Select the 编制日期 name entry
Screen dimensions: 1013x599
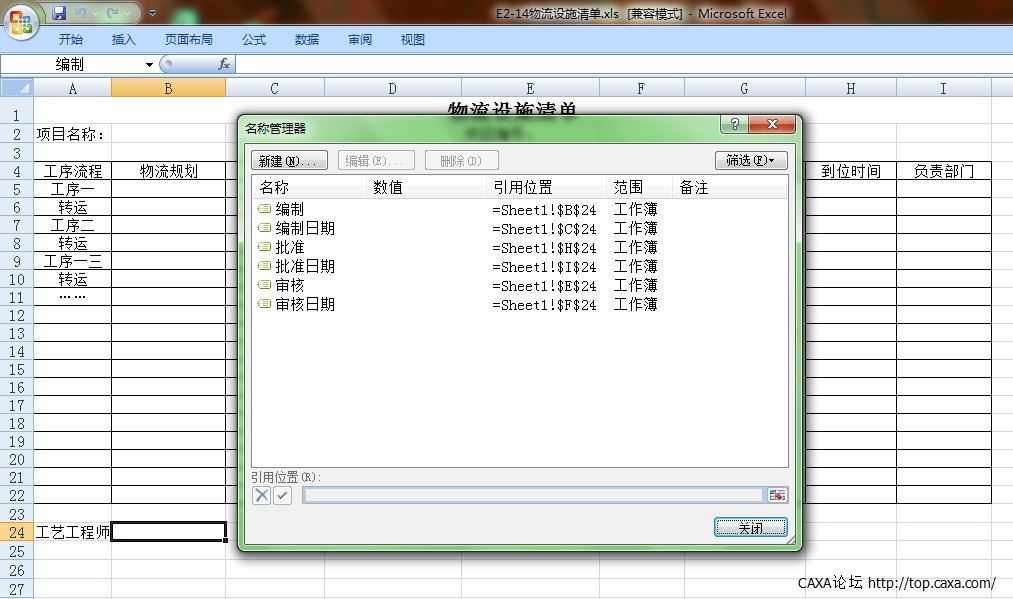click(x=305, y=228)
